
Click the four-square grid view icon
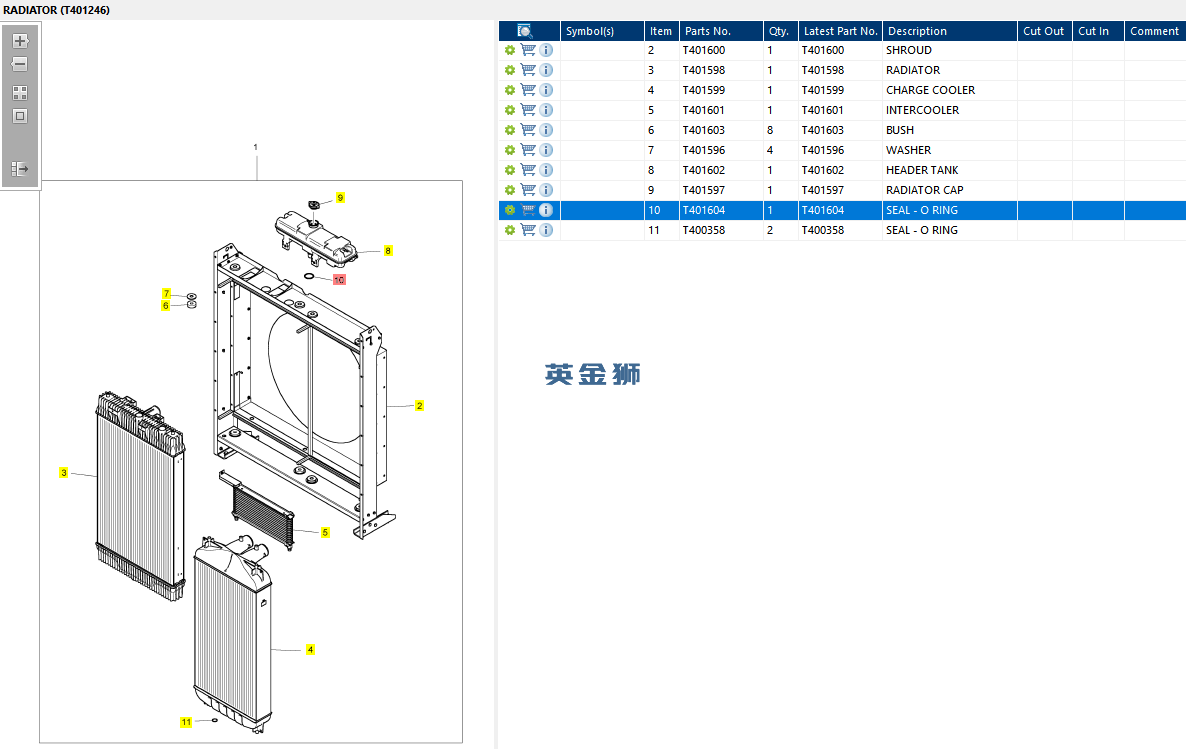pos(20,93)
